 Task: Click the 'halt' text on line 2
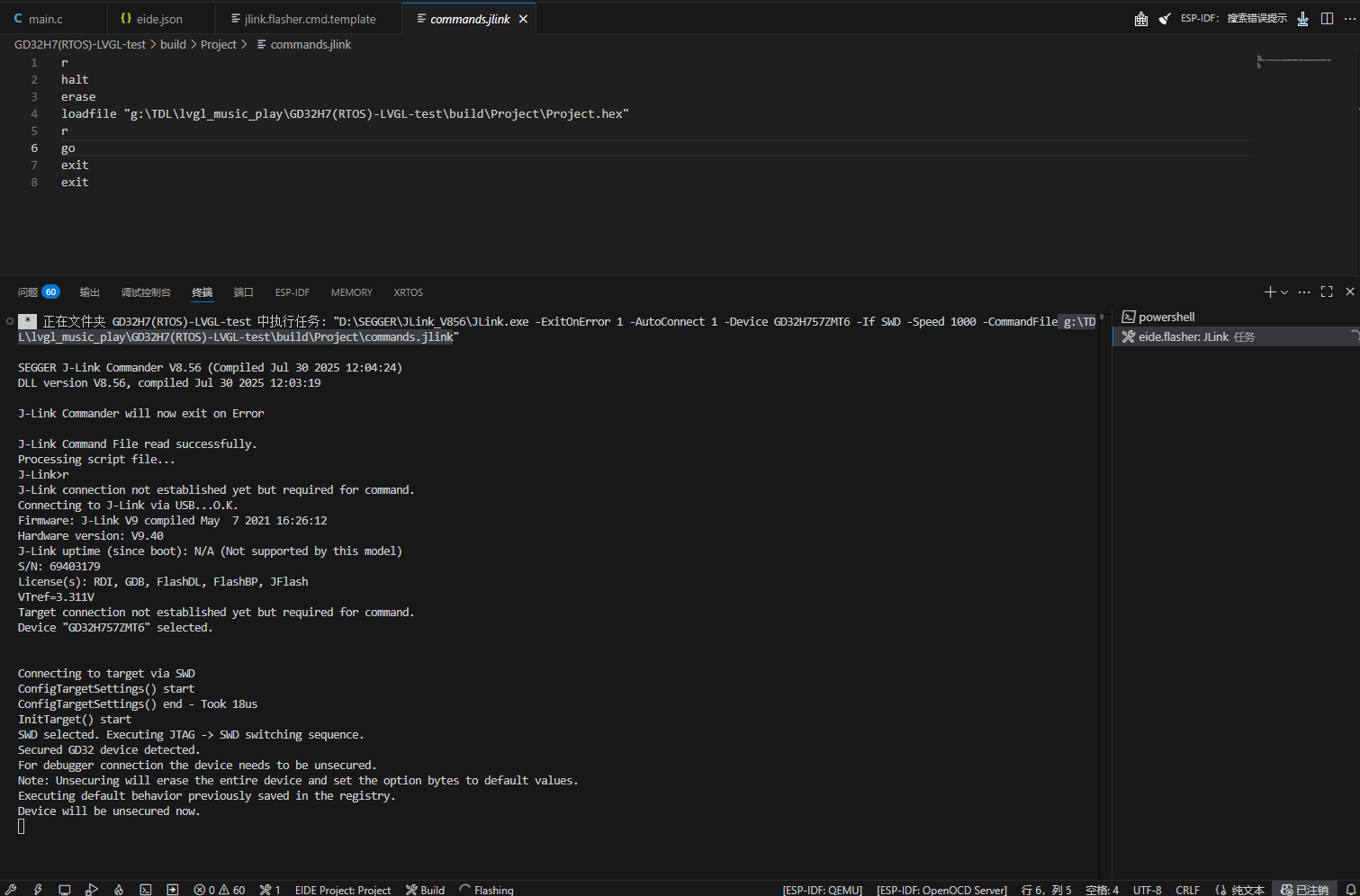pos(75,79)
